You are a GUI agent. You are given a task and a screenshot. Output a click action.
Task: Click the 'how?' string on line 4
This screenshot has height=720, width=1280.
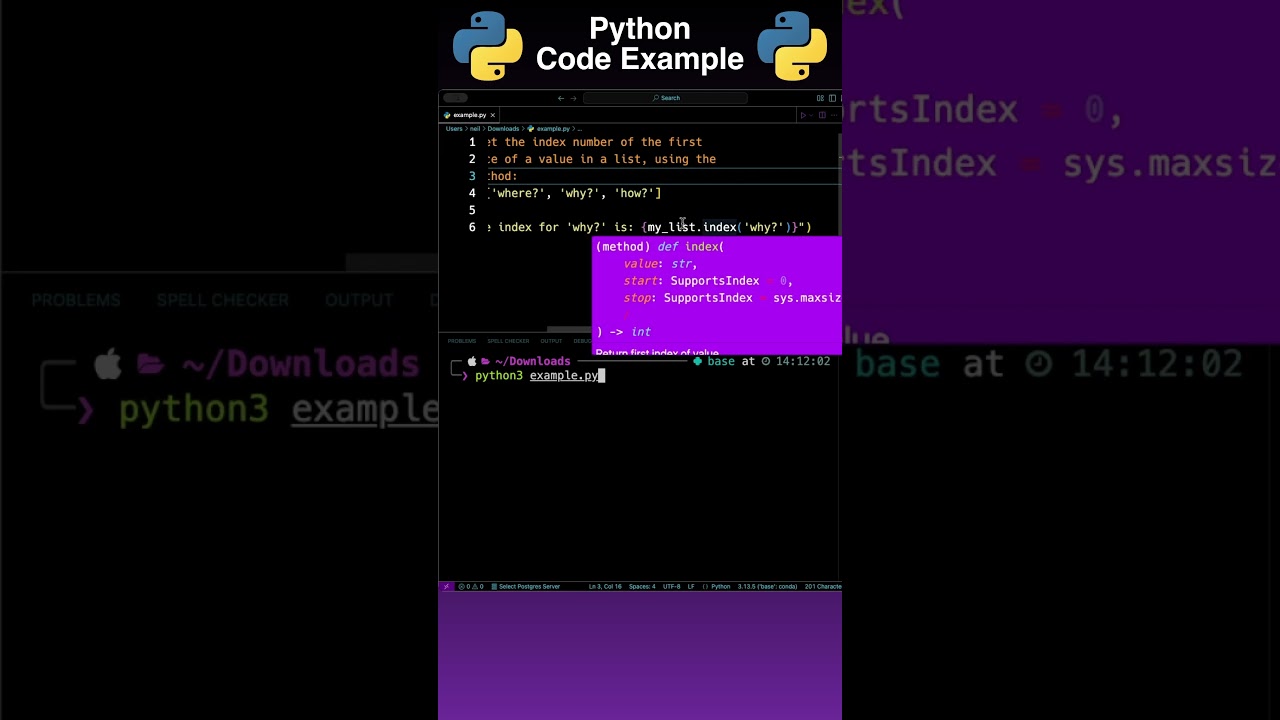tap(635, 193)
